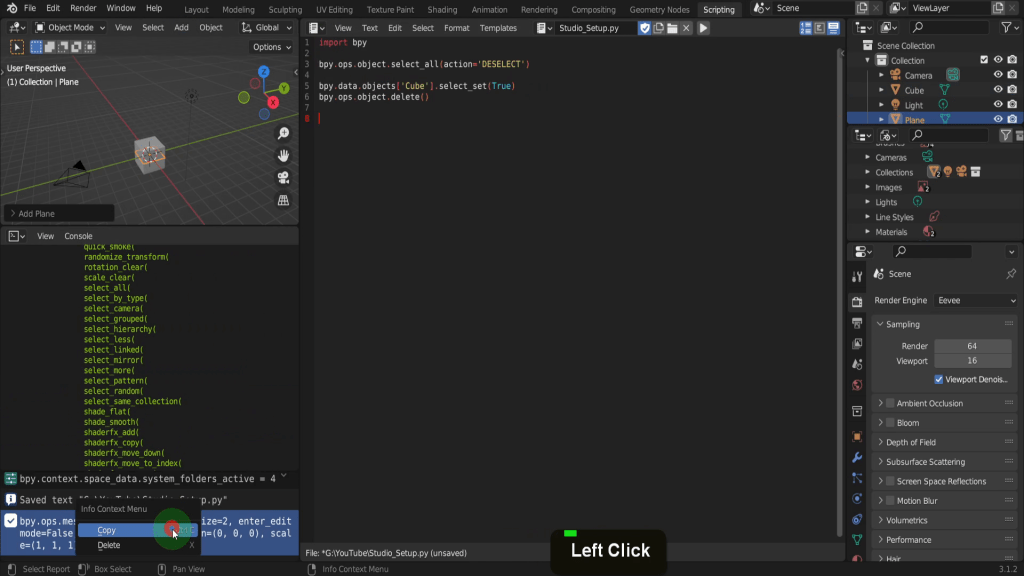Hide the Cube object with eye icon

pyautogui.click(x=997, y=90)
